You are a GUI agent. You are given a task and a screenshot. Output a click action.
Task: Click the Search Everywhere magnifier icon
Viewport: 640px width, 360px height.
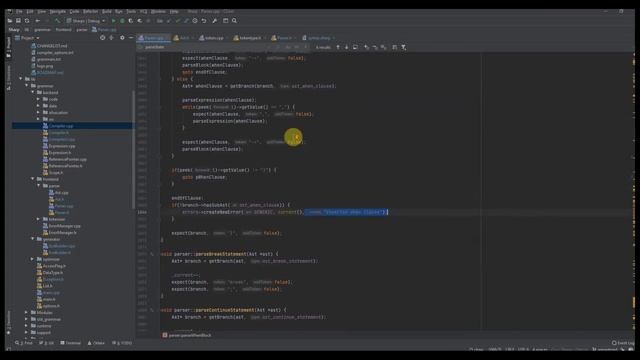click(x=234, y=20)
